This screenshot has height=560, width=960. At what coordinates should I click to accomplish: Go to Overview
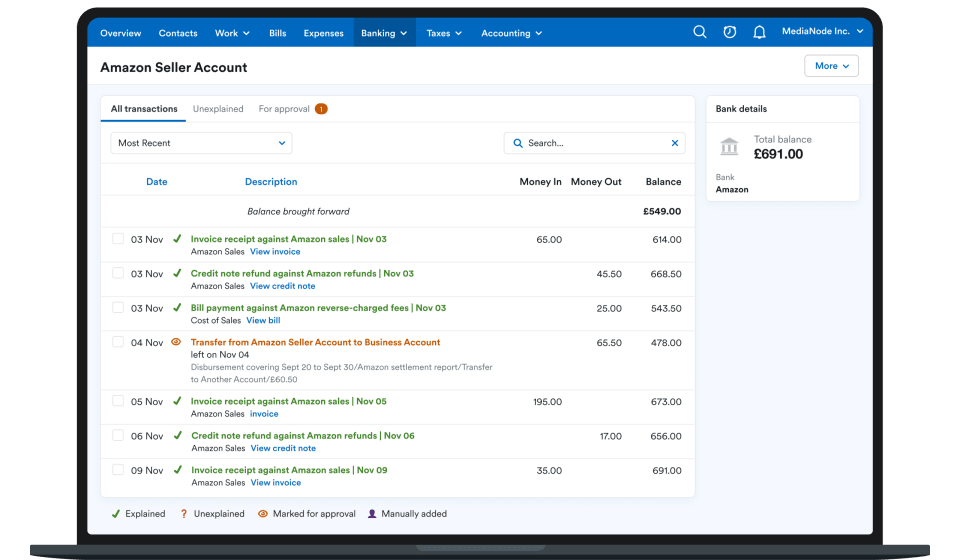121,33
